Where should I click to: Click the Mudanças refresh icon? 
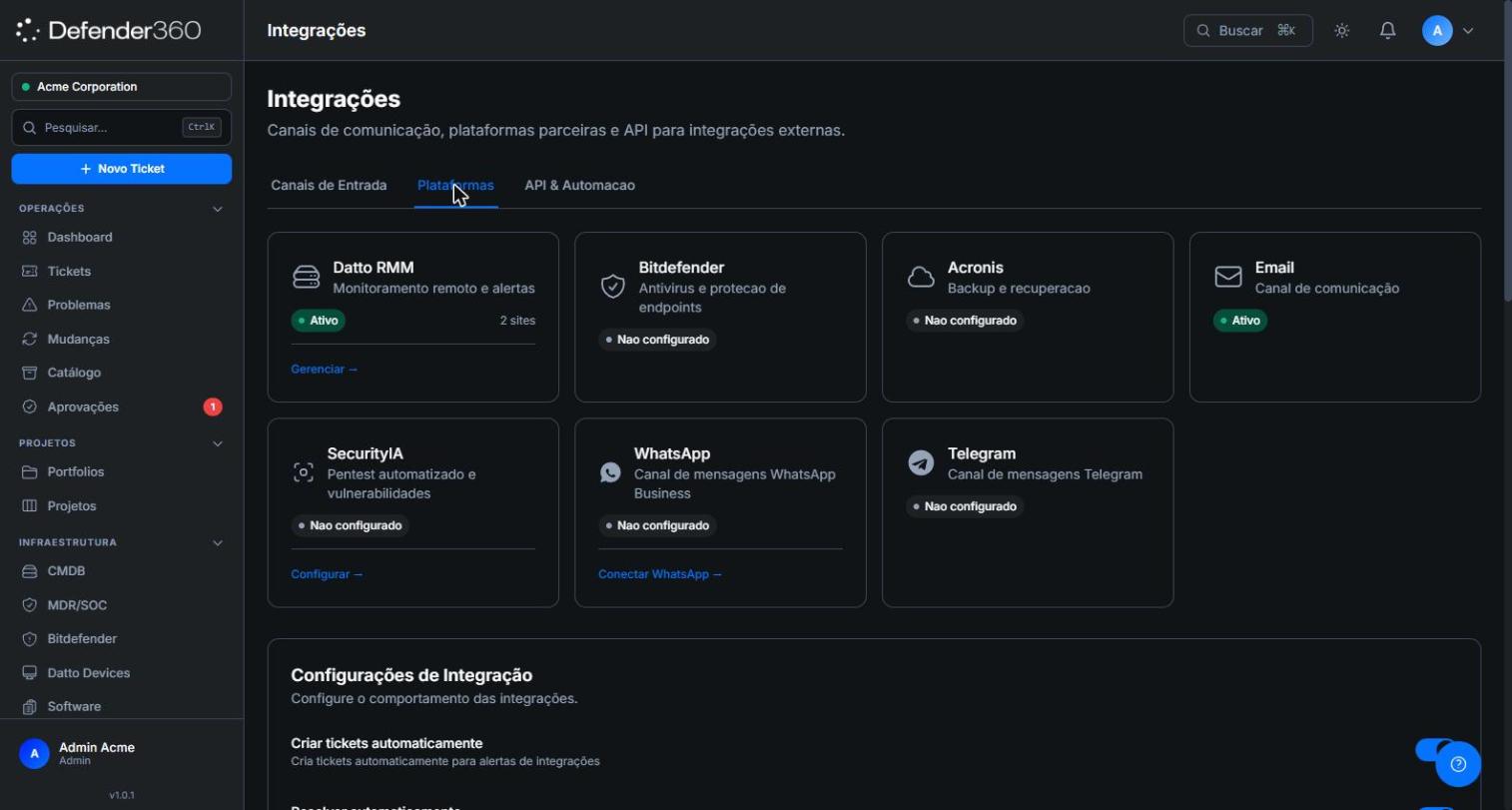click(x=30, y=340)
